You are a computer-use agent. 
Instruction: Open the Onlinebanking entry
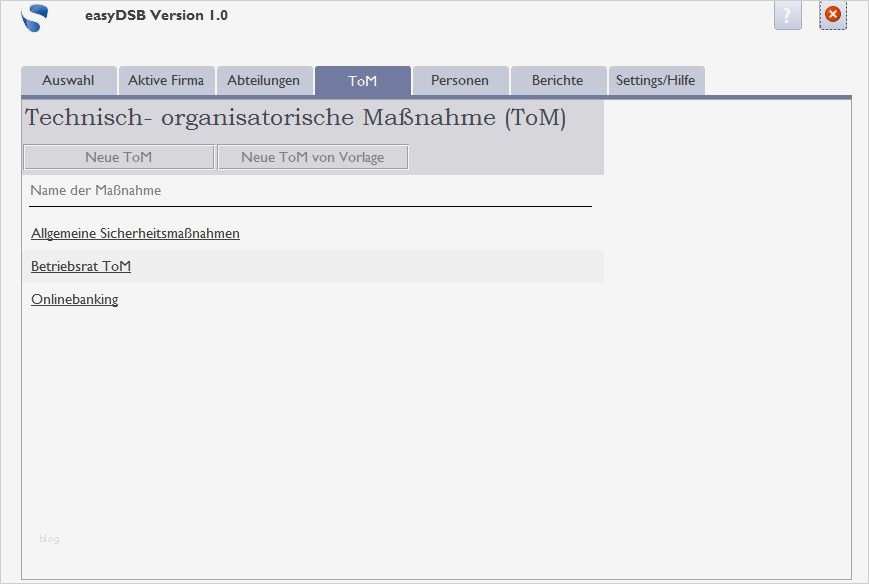tap(75, 299)
